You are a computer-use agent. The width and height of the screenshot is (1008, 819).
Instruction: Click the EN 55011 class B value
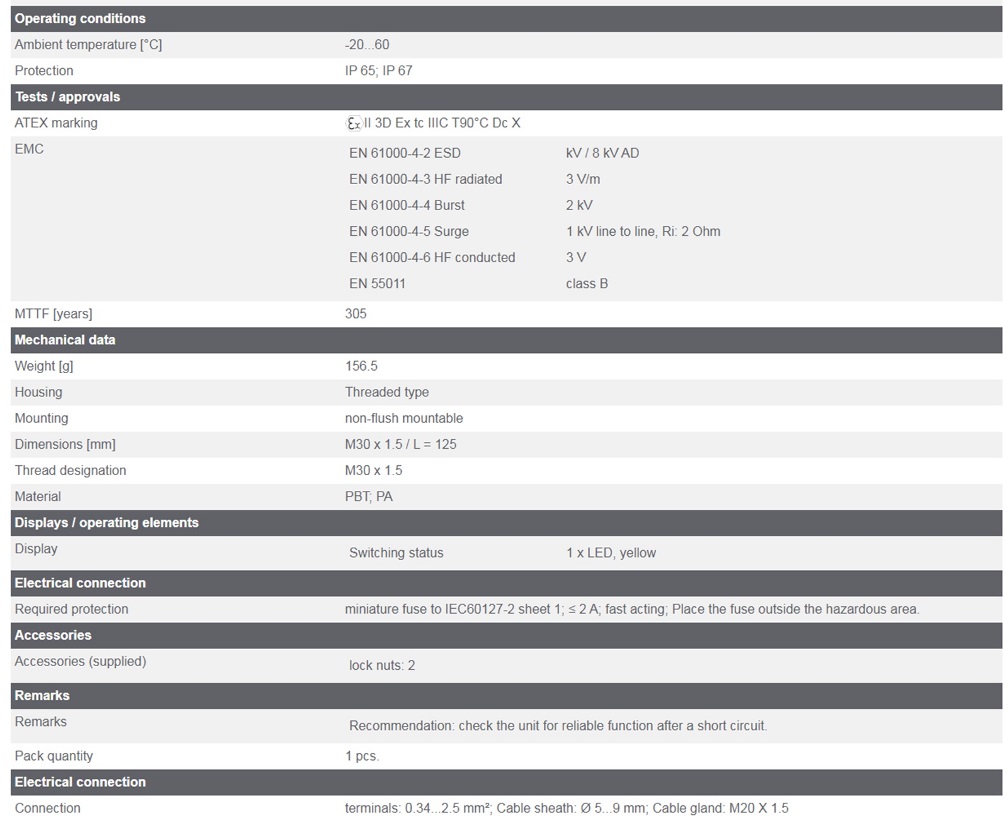click(x=587, y=283)
